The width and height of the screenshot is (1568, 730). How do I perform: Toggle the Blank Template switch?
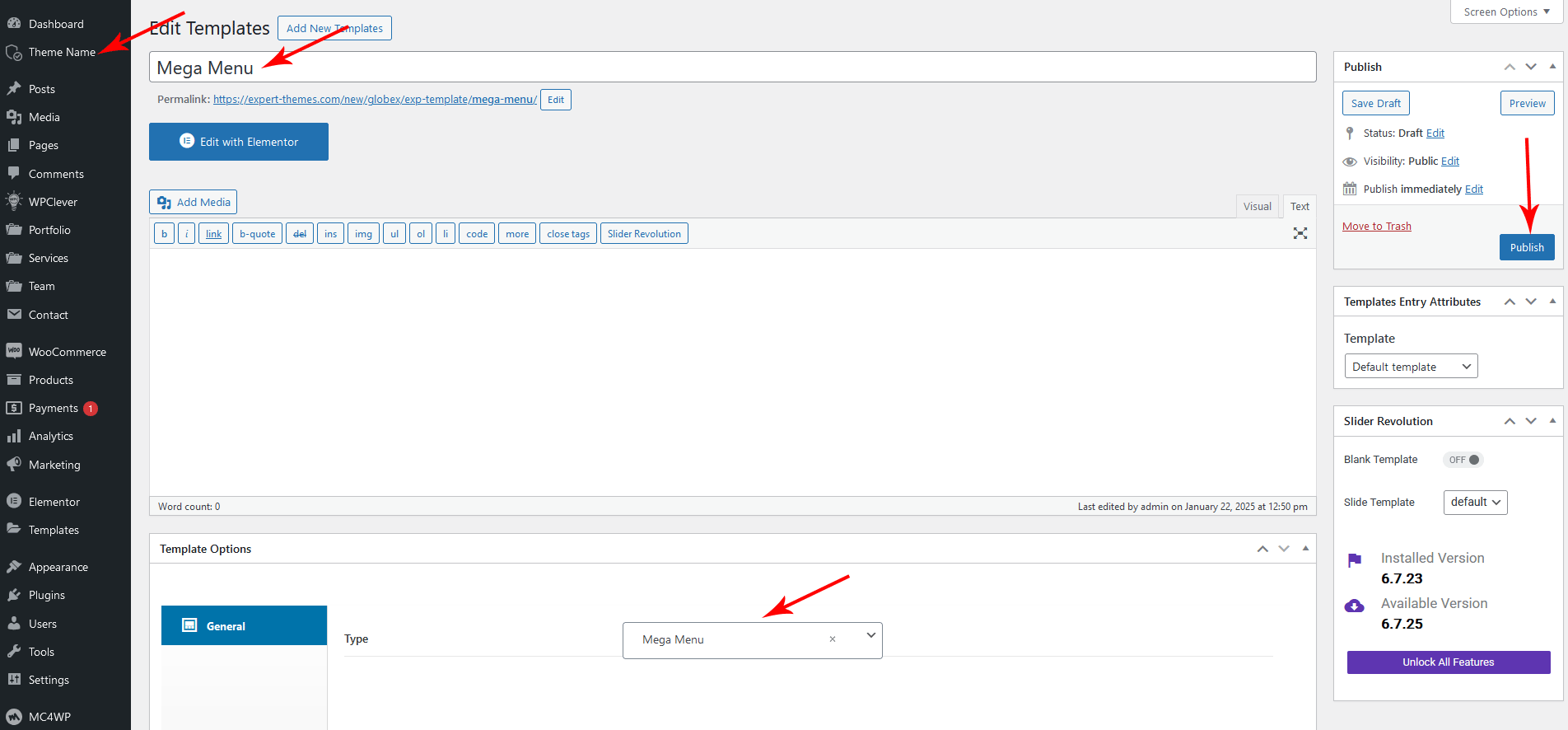click(1463, 460)
